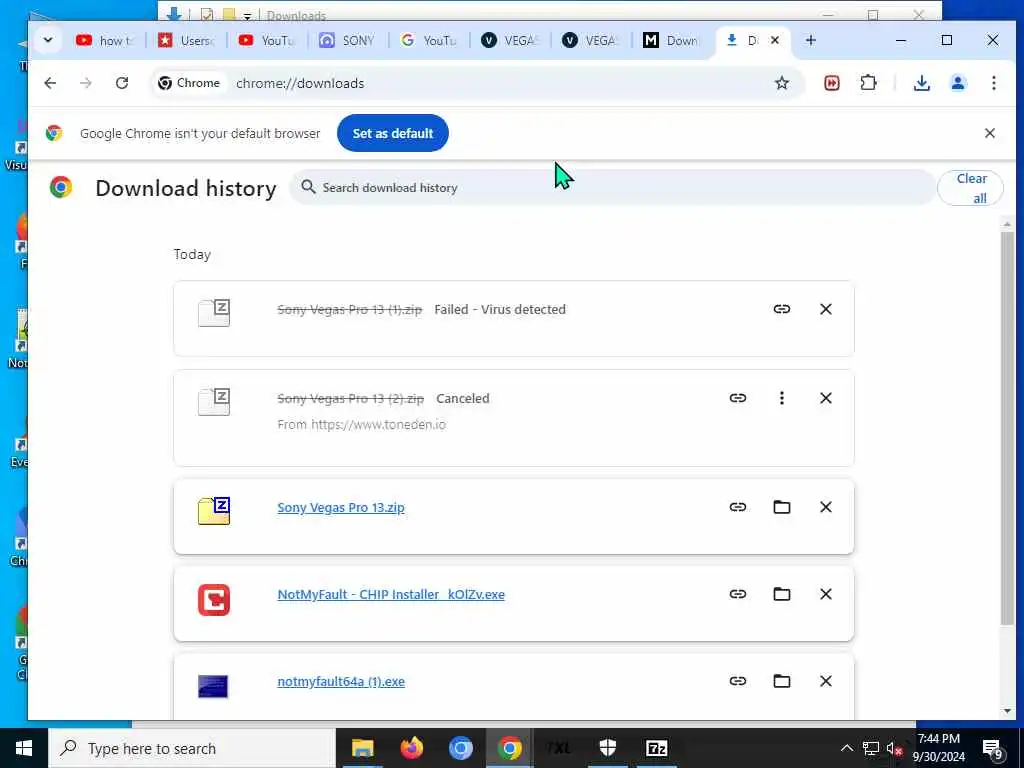Show the downloads bubble in toolbar

click(x=921, y=83)
